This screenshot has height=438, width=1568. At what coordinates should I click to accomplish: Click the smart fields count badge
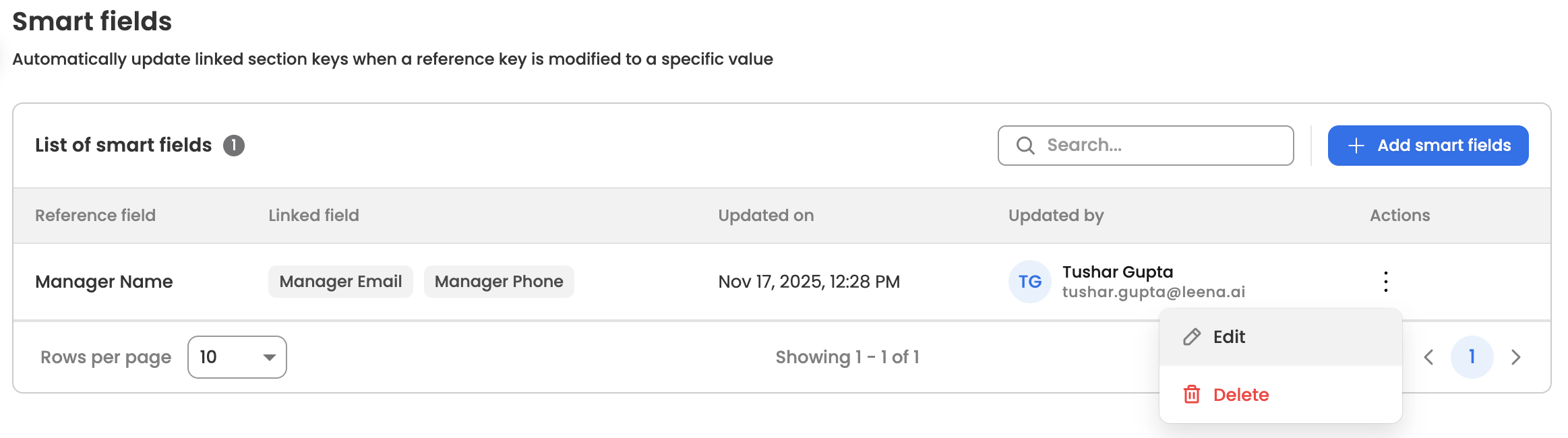(234, 146)
